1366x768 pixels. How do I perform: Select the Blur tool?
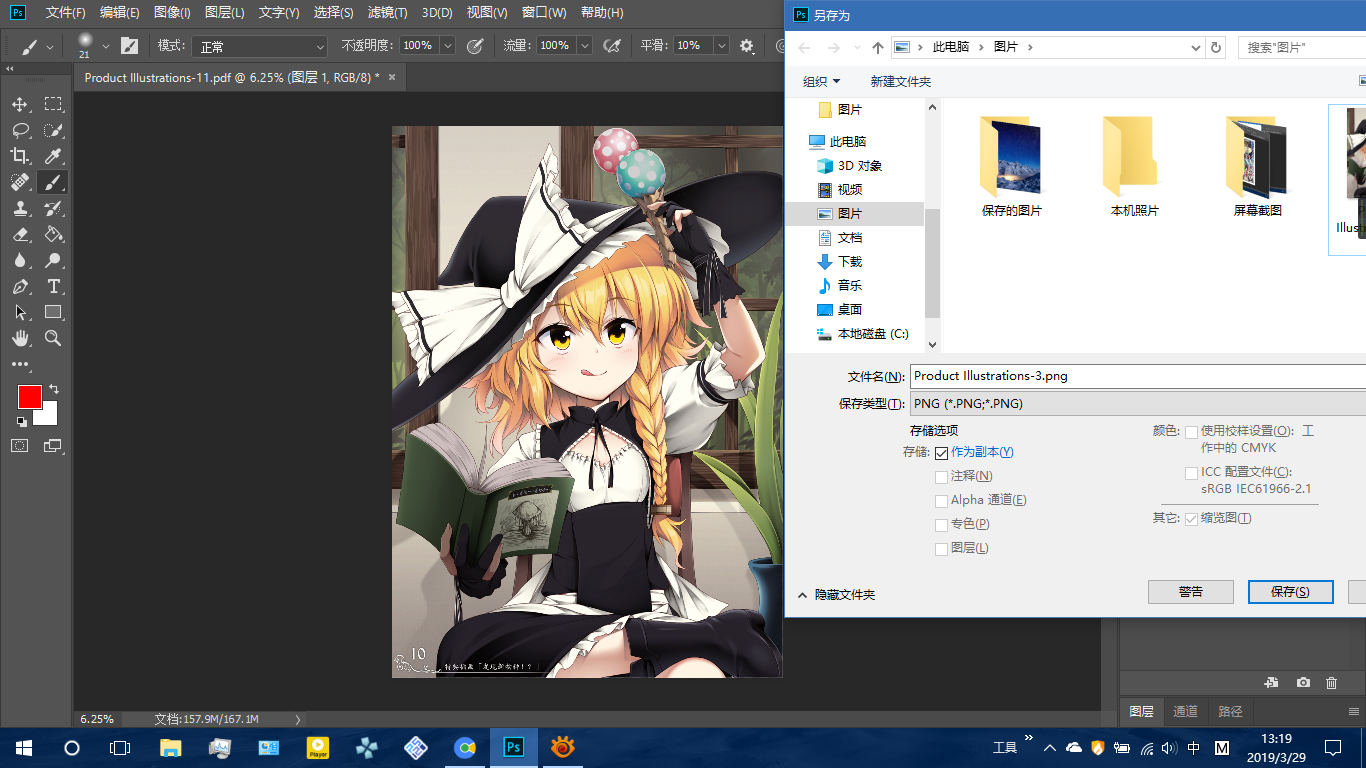tap(20, 260)
